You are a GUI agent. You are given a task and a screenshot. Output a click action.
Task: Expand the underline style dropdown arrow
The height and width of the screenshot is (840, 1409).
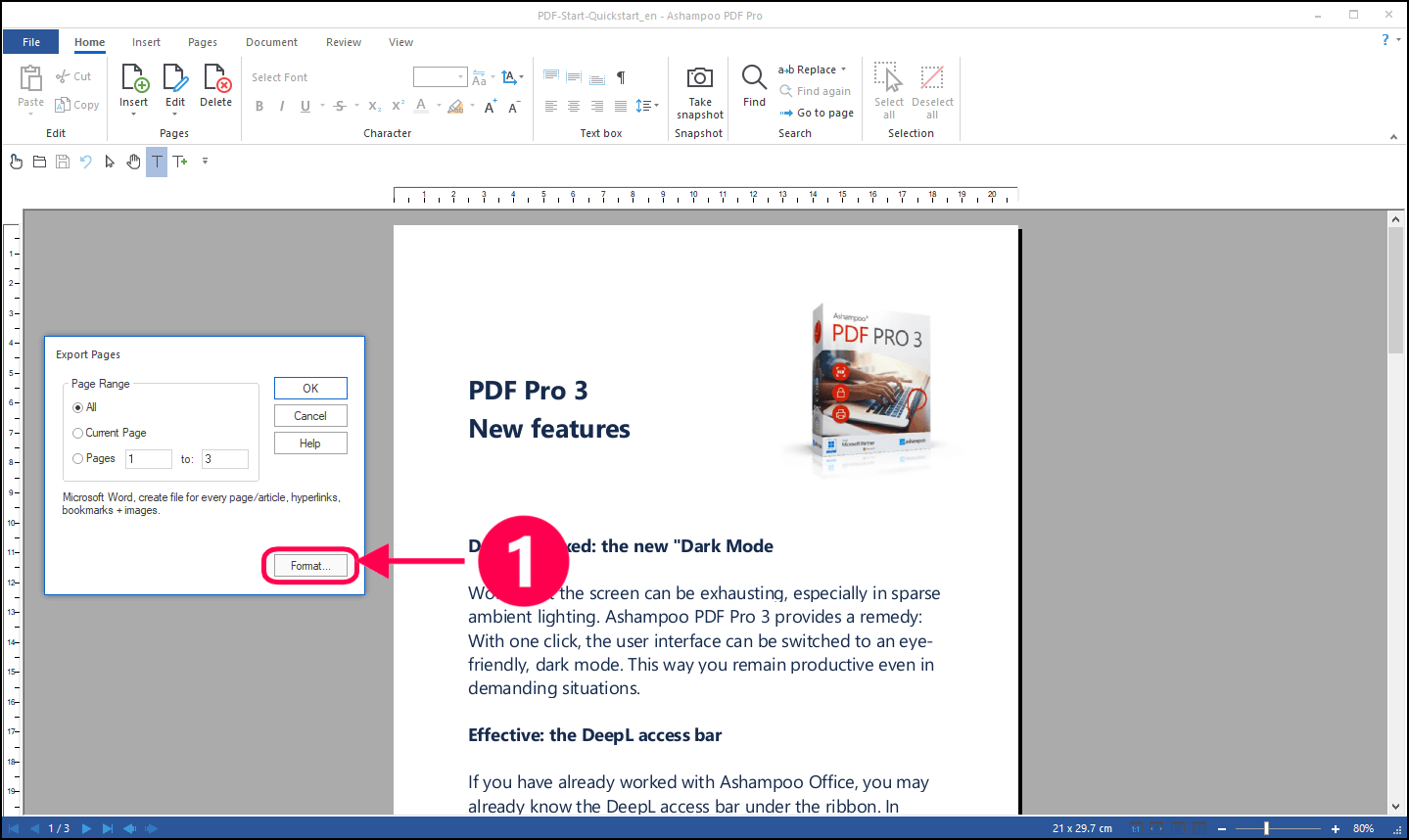[322, 106]
